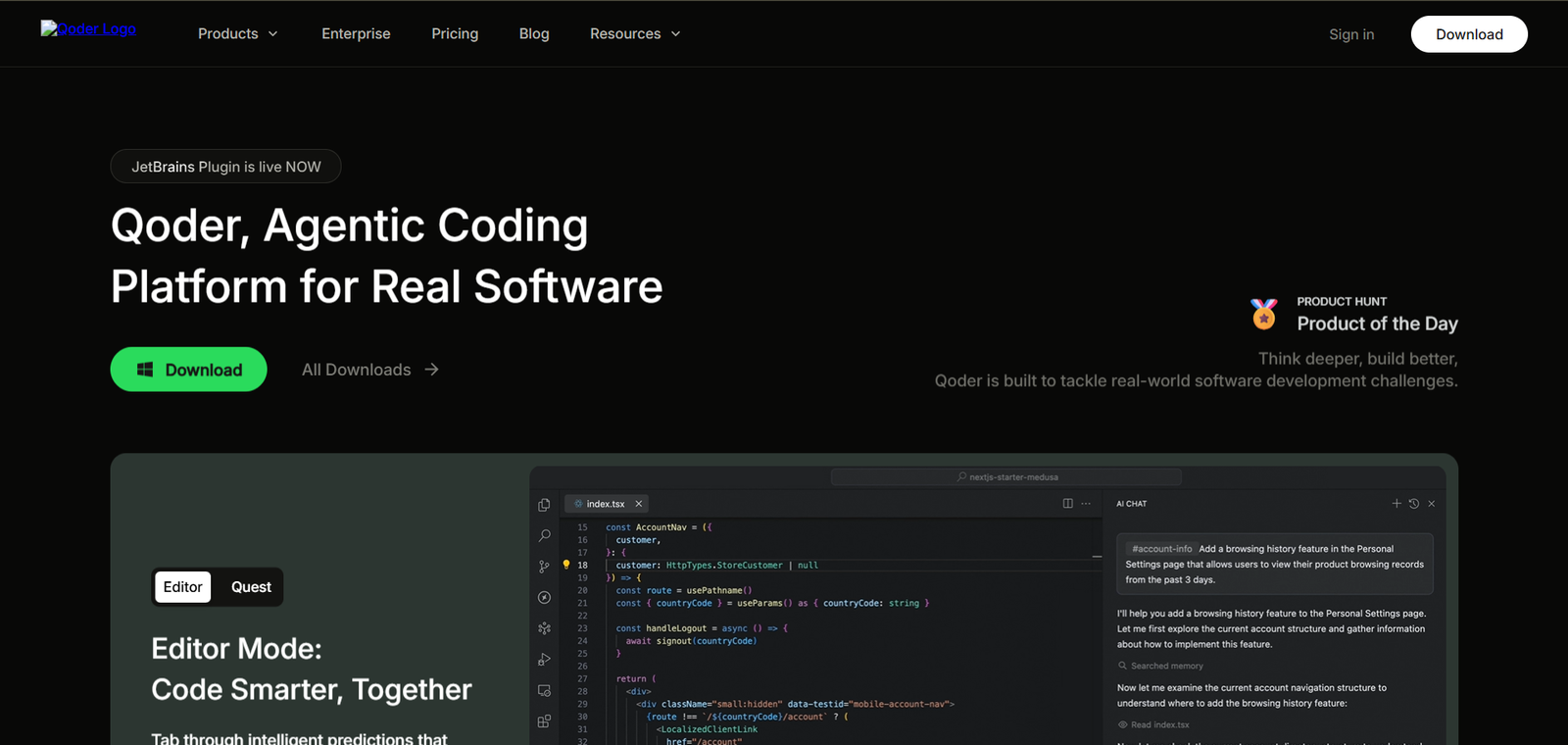This screenshot has width=1568, height=745.
Task: Switch to Quest mode toggle
Action: click(251, 587)
